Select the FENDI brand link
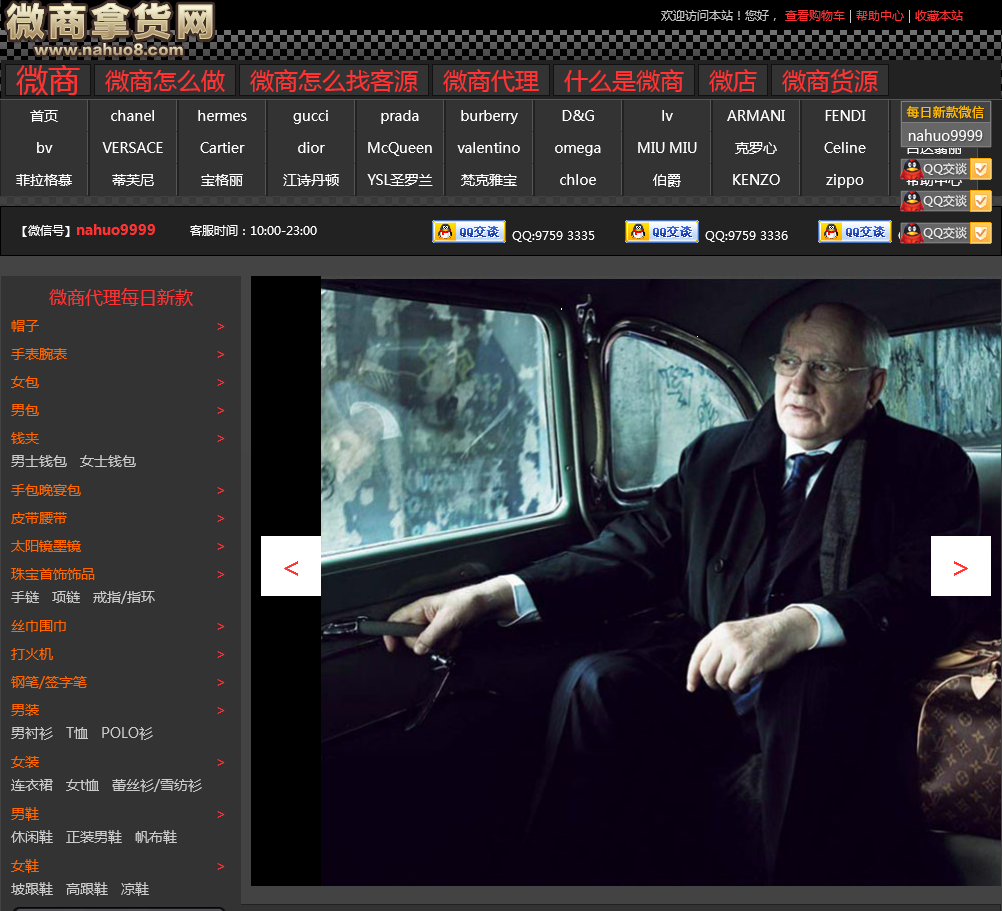The height and width of the screenshot is (911, 1002). 845,116
